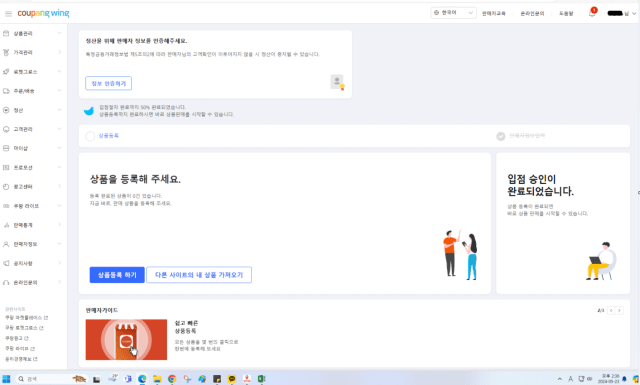Click the 온라인문의 headset icon
This screenshot has width=640, height=385.
[x=6, y=283]
